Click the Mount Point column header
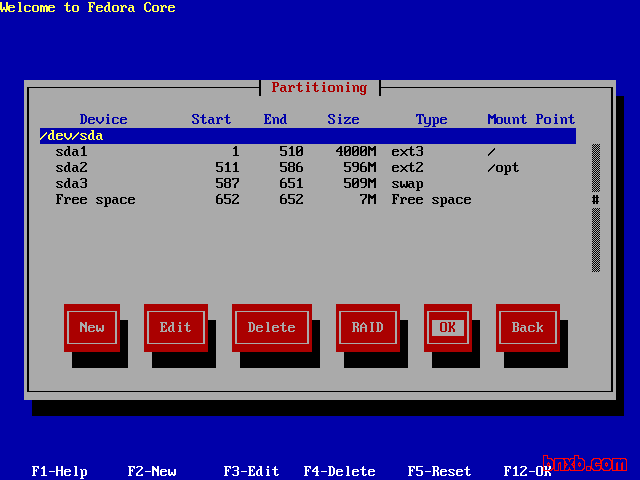 pos(531,119)
